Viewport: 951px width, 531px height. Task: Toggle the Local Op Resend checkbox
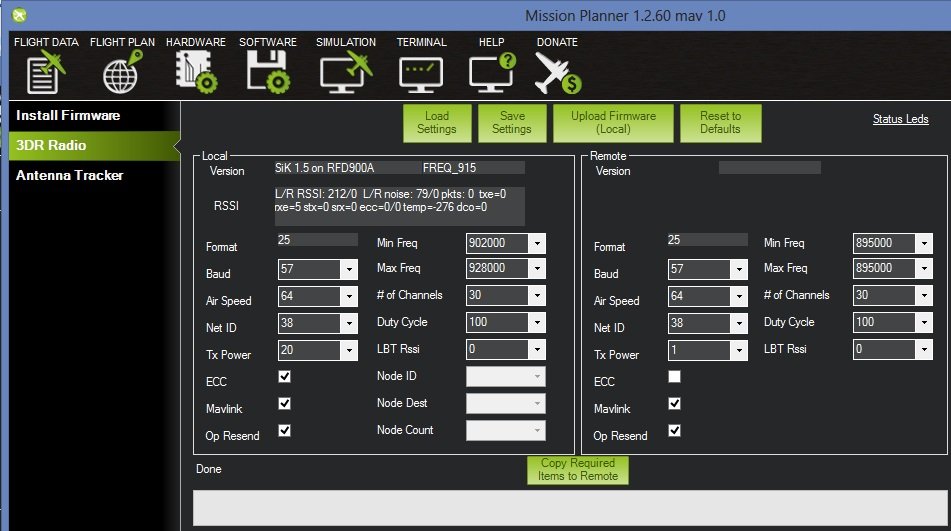coord(284,430)
